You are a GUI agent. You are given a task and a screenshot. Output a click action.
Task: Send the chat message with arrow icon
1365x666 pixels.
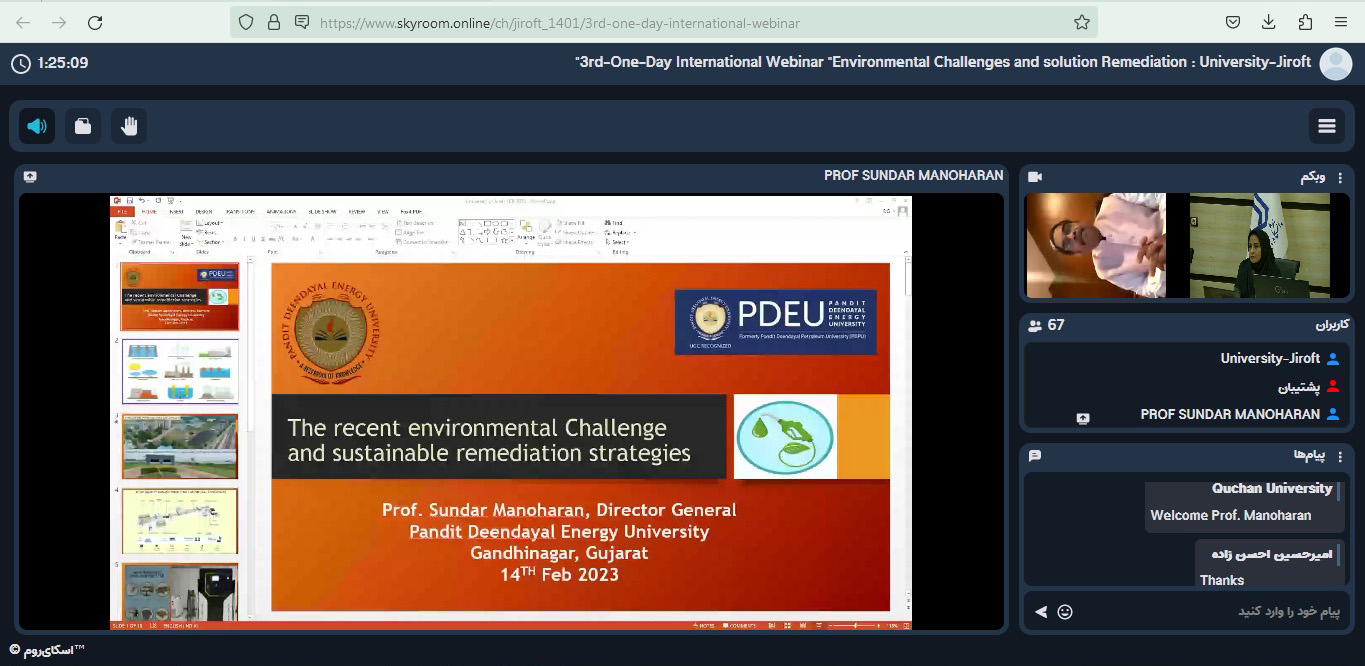pos(1041,612)
